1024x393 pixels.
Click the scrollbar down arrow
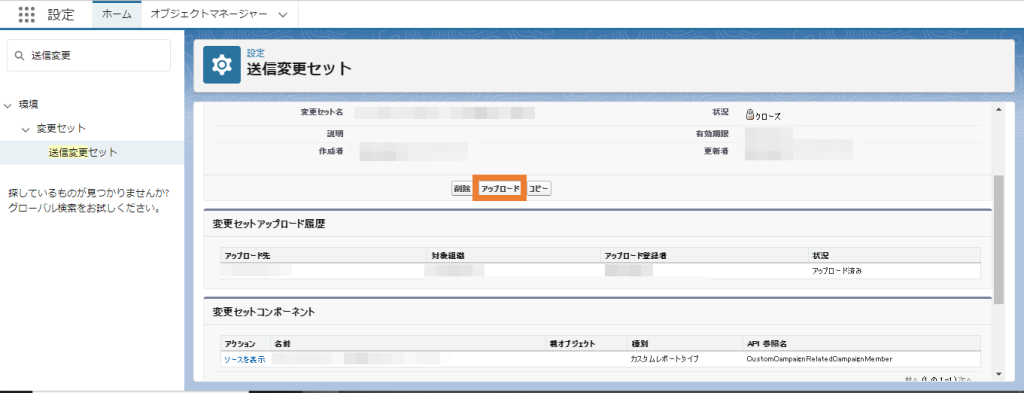998,373
